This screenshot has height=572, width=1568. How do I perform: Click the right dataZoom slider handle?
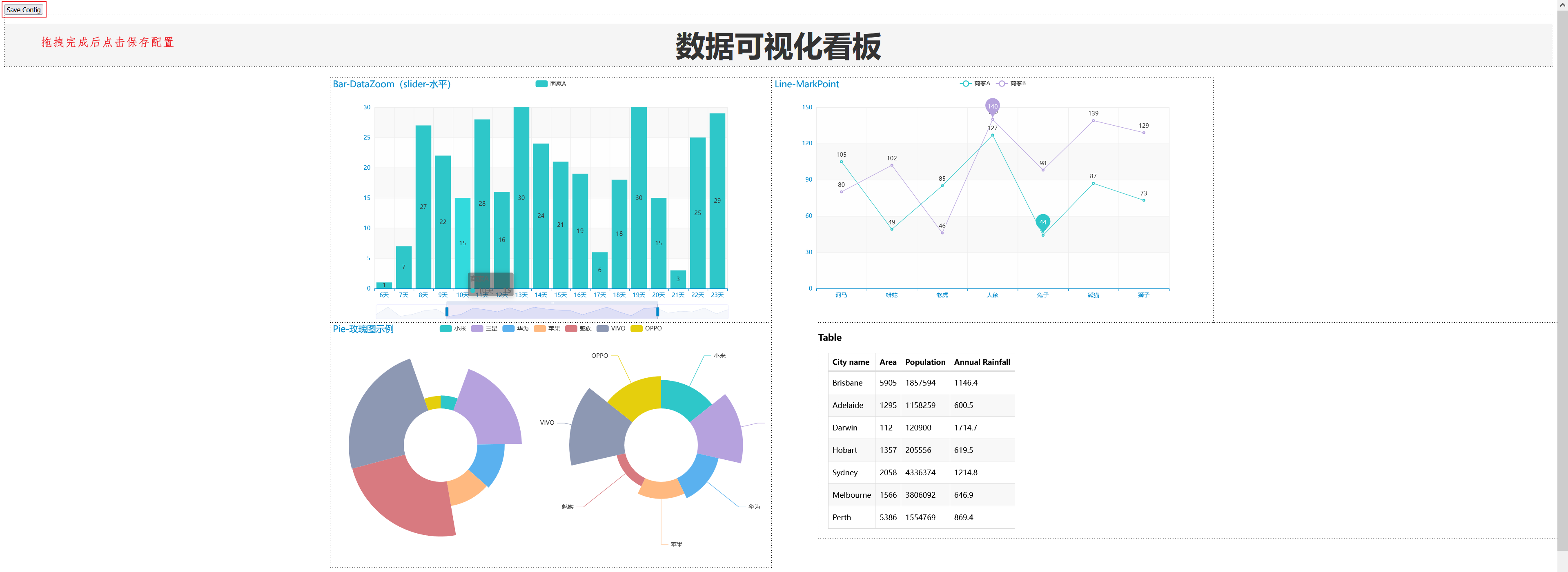click(657, 312)
